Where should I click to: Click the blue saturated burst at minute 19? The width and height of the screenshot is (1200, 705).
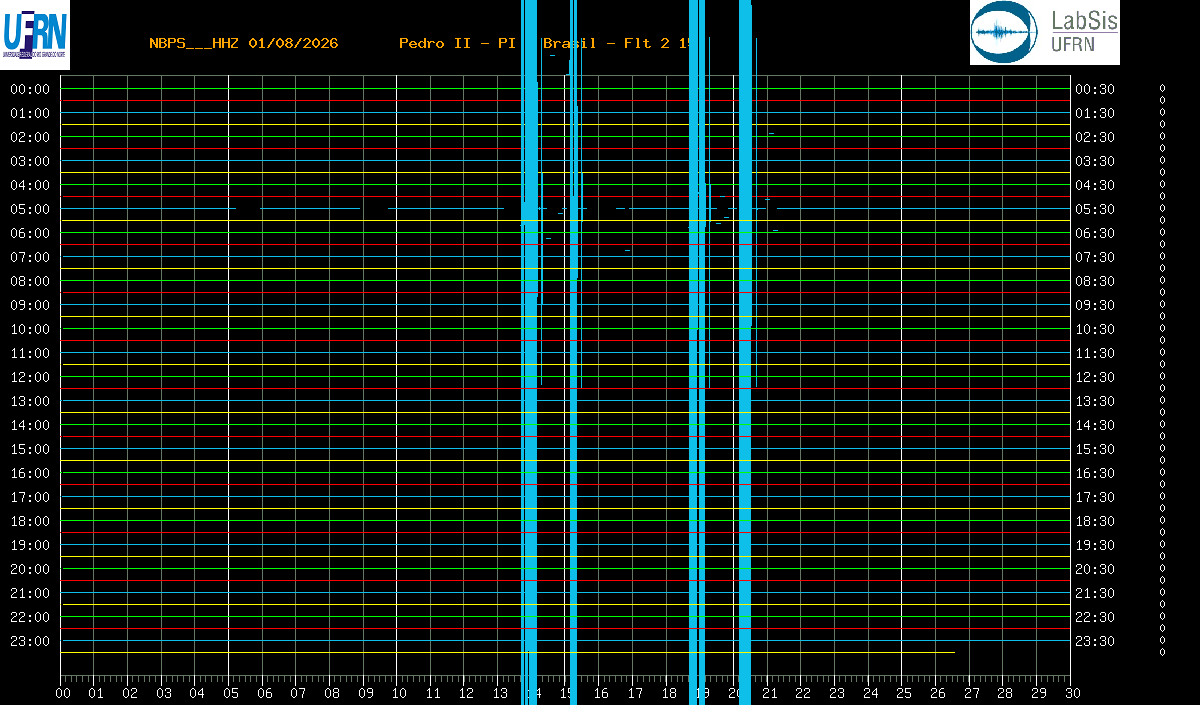tap(697, 352)
